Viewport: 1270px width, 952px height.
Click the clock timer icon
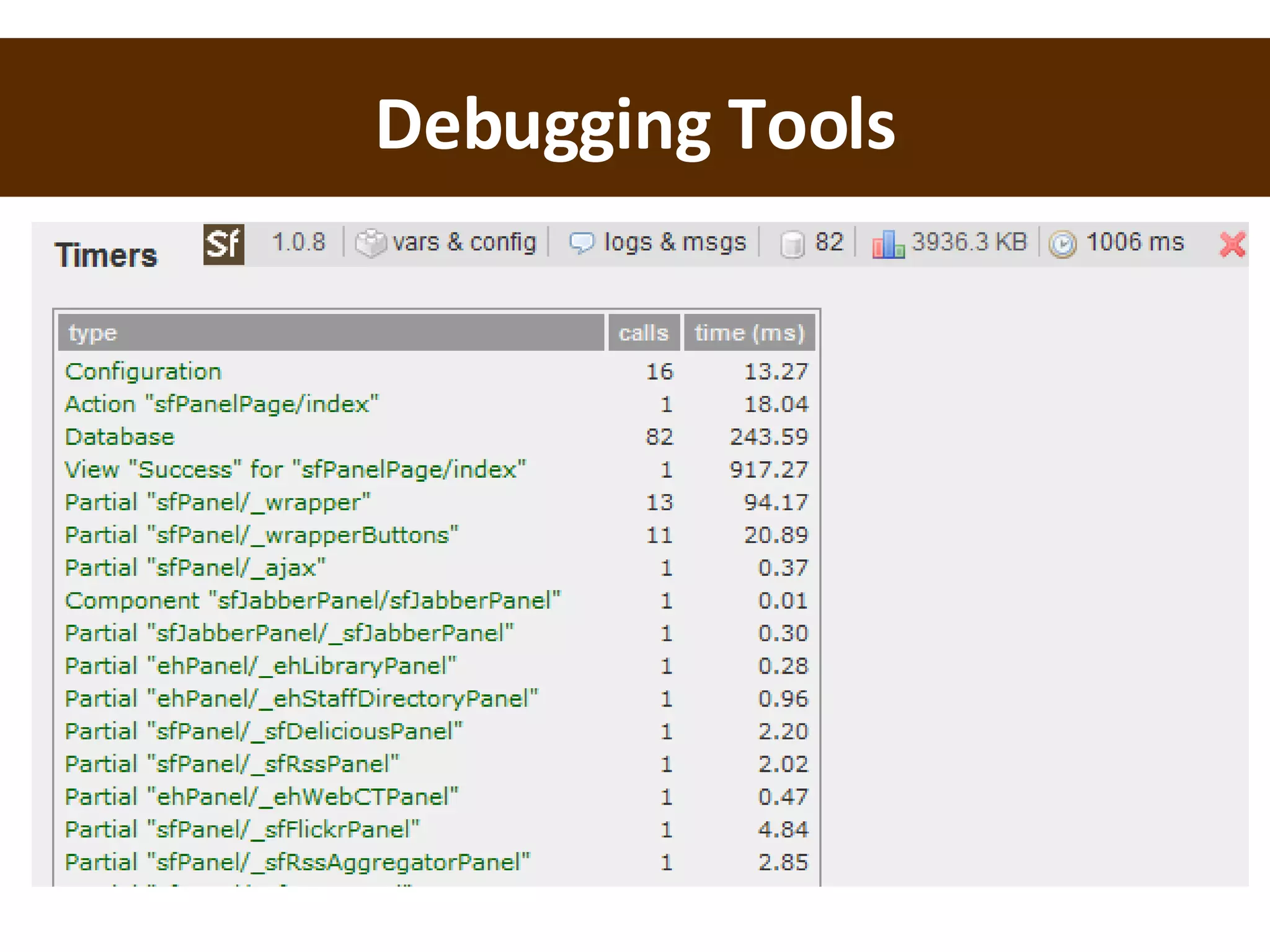point(1062,244)
